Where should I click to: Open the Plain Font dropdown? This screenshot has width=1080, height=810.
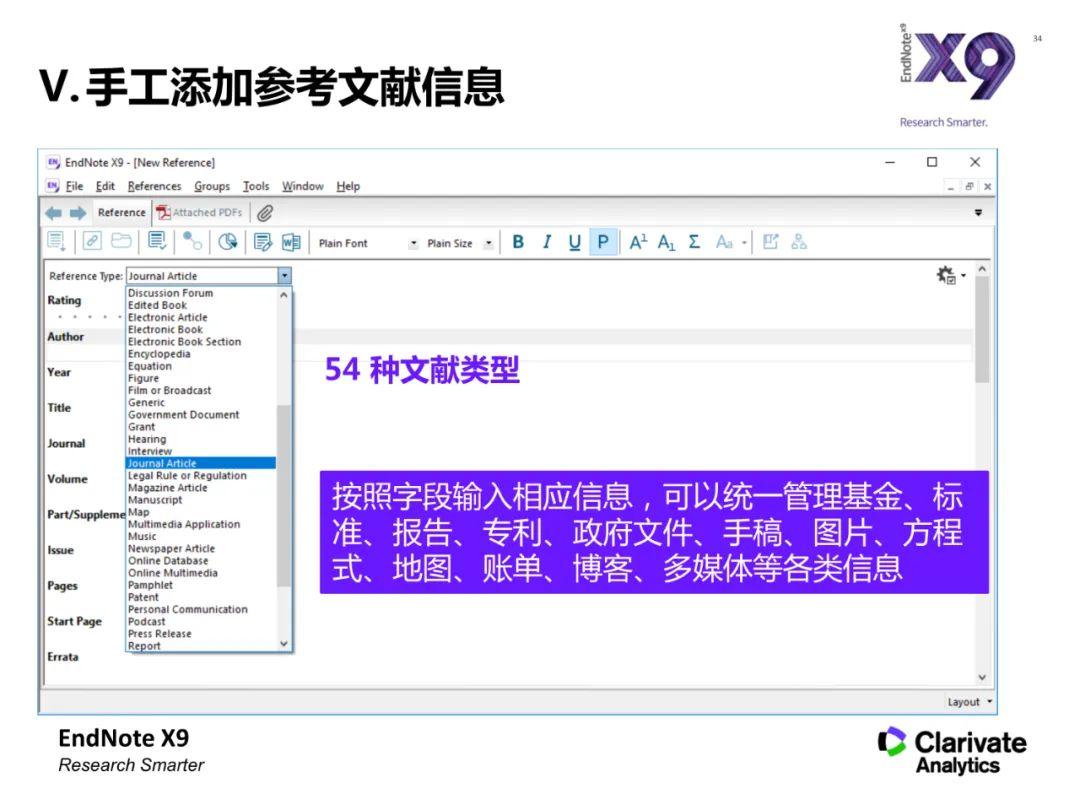click(413, 243)
